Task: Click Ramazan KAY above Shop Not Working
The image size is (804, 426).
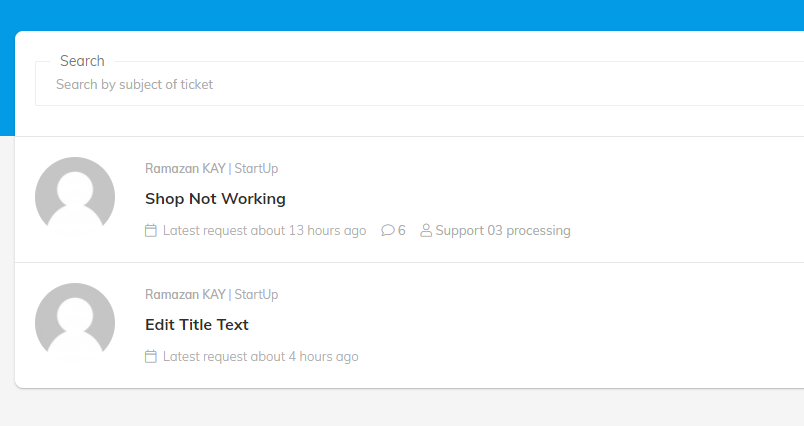Action: (x=185, y=169)
